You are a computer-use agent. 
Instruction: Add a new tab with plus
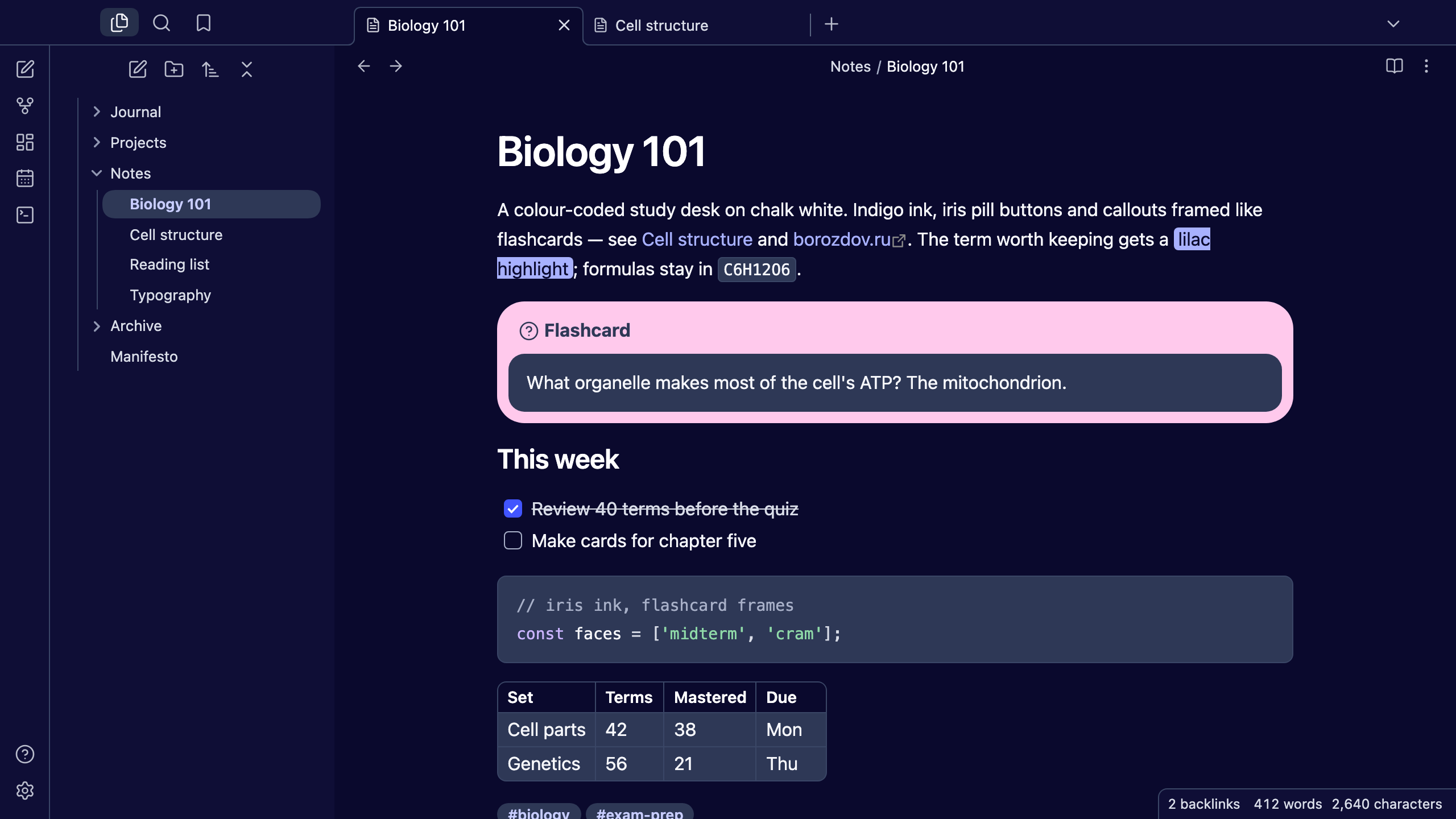pos(832,24)
